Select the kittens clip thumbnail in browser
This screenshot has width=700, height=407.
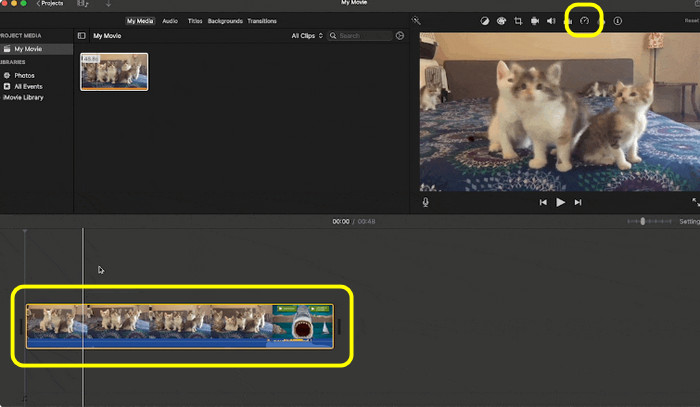pyautogui.click(x=114, y=71)
